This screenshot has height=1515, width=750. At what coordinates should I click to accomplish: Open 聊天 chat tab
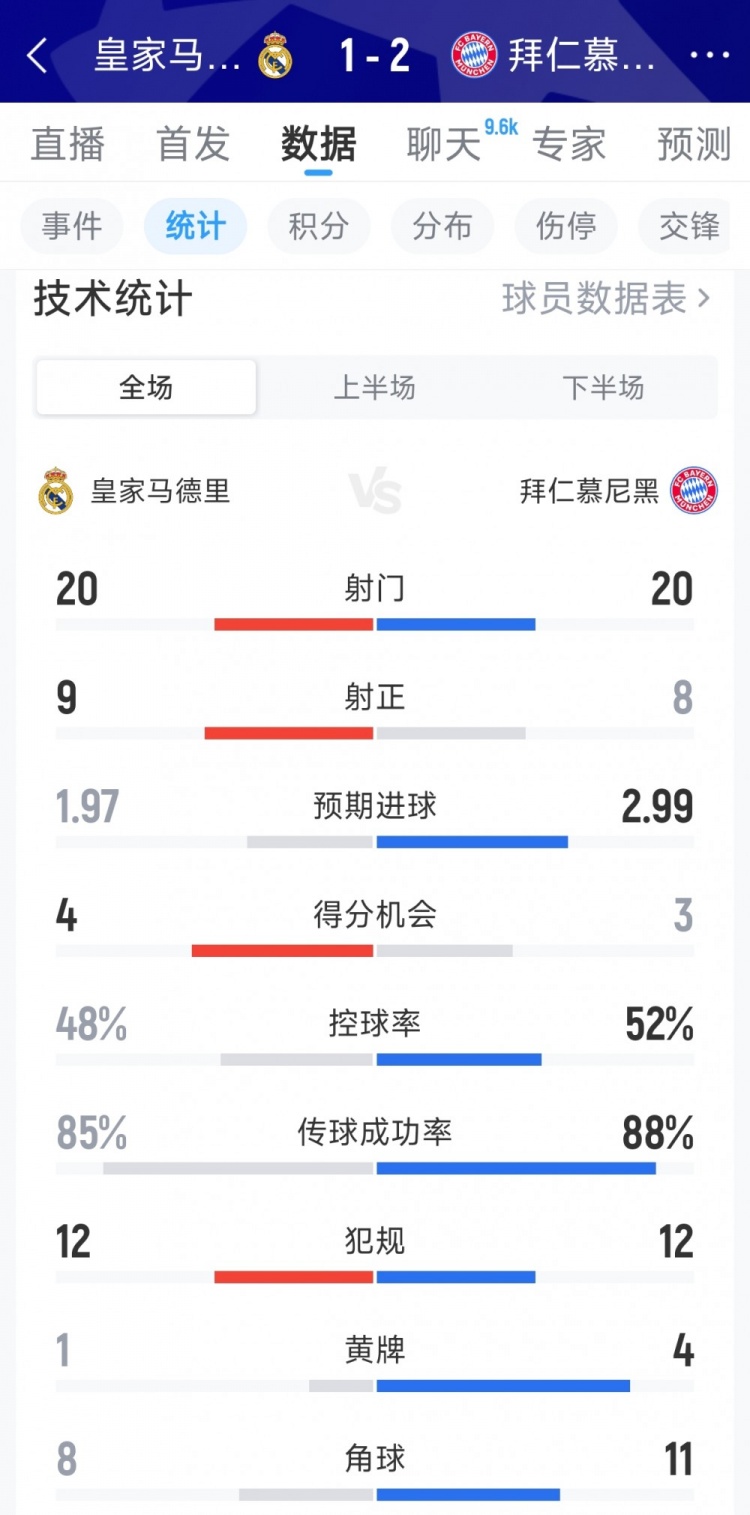coord(444,145)
